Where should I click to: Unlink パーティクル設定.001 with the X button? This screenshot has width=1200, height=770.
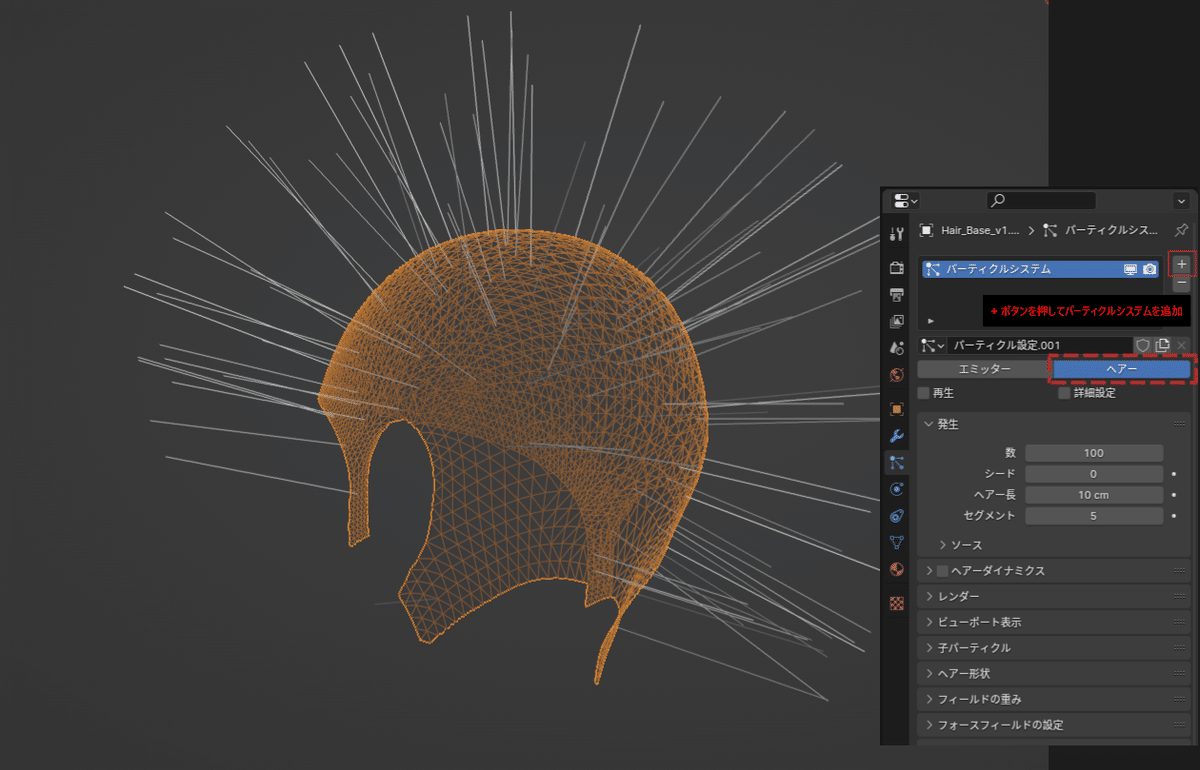pos(1181,345)
